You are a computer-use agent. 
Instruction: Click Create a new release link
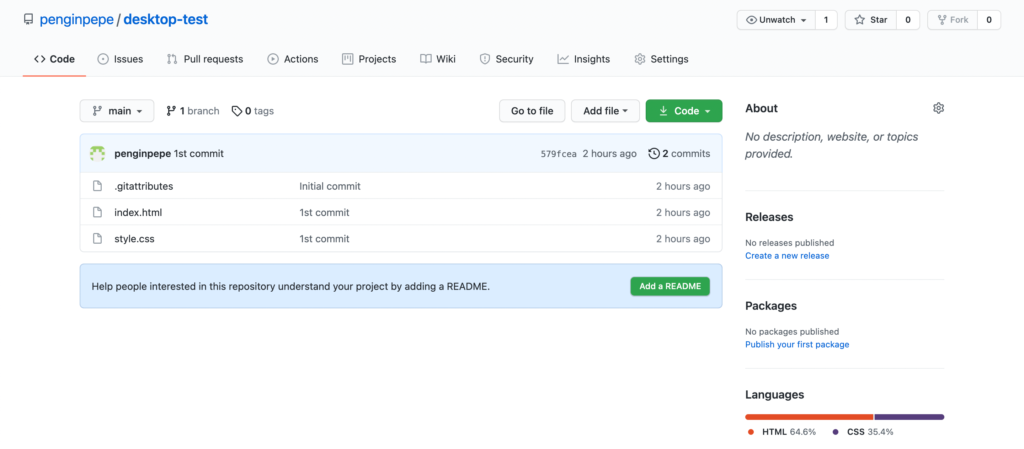point(787,256)
